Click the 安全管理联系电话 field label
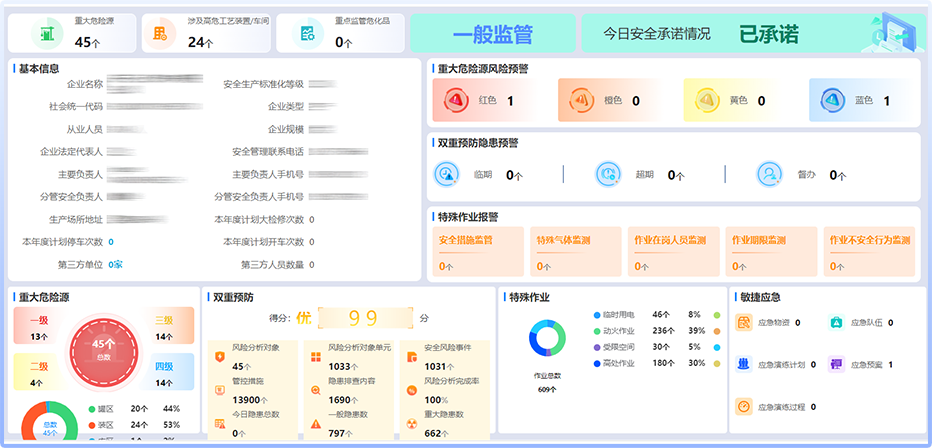Viewport: 932px width, 448px height. tap(268, 152)
